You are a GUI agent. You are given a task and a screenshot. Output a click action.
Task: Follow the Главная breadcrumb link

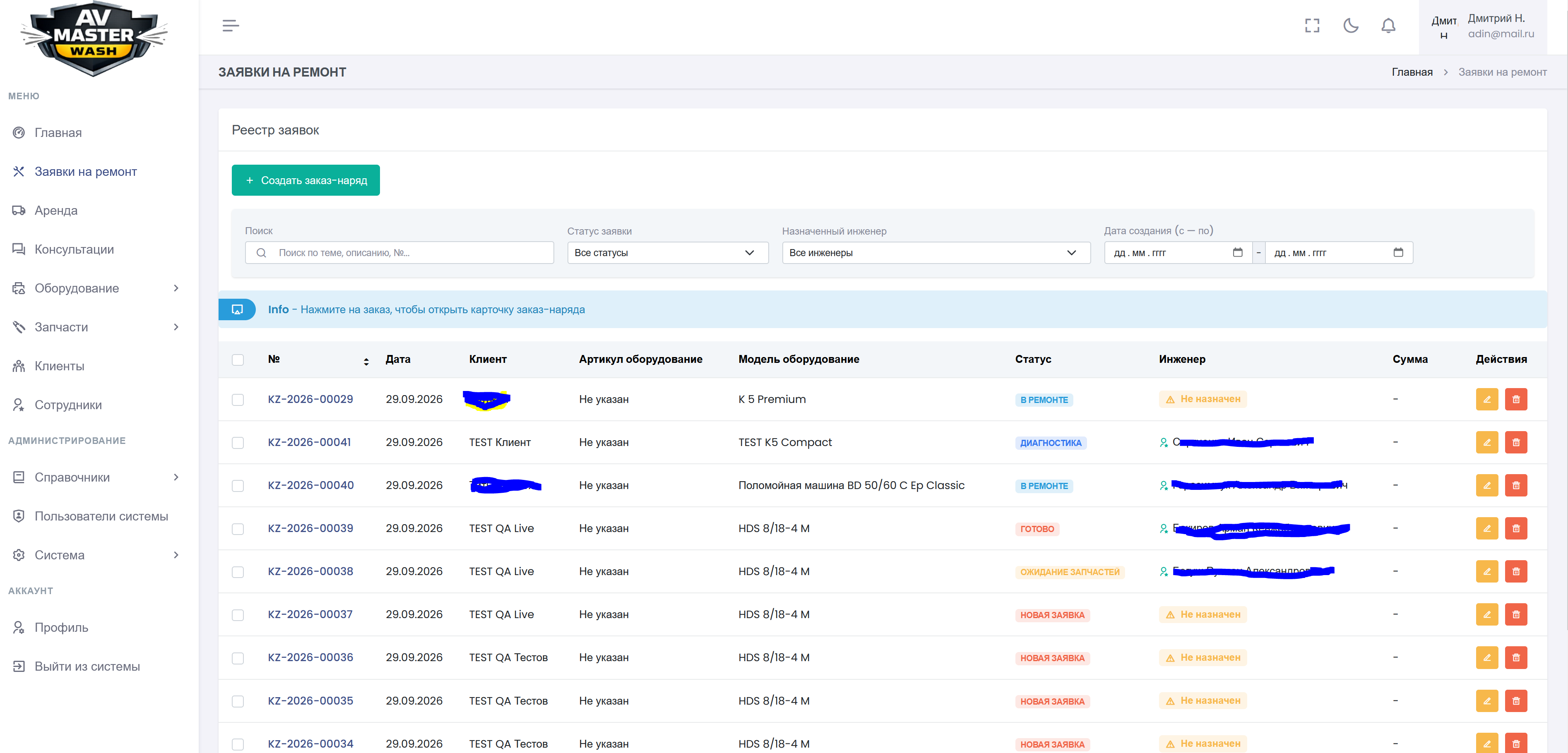tap(1412, 72)
